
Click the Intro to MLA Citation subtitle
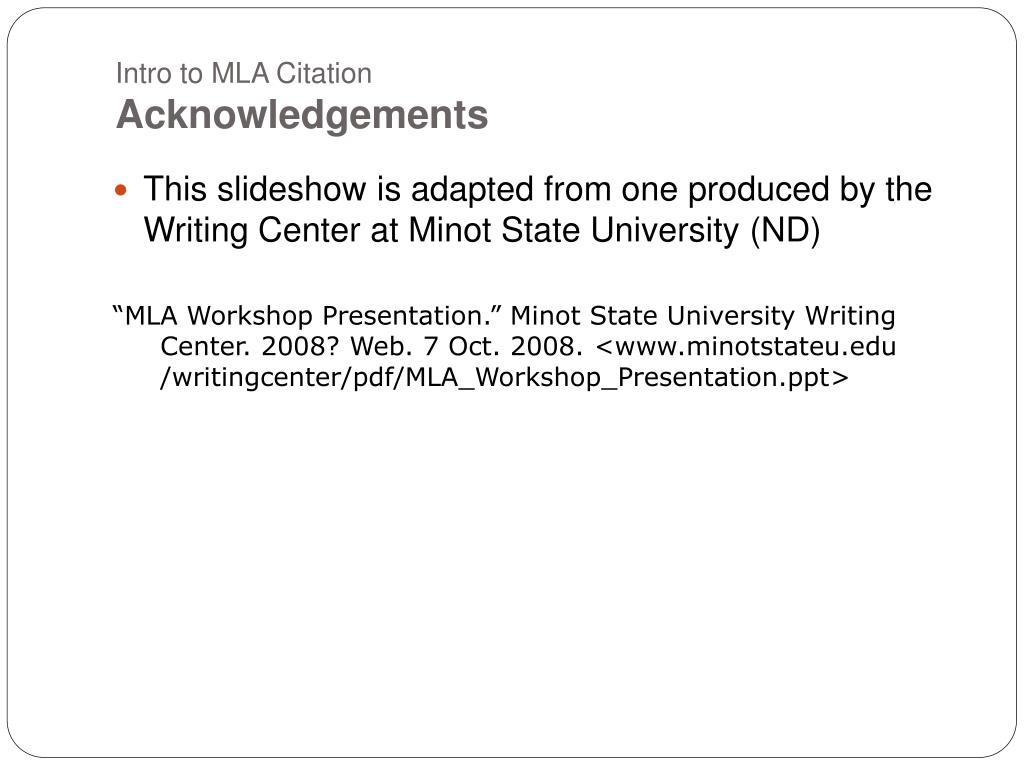(244, 73)
